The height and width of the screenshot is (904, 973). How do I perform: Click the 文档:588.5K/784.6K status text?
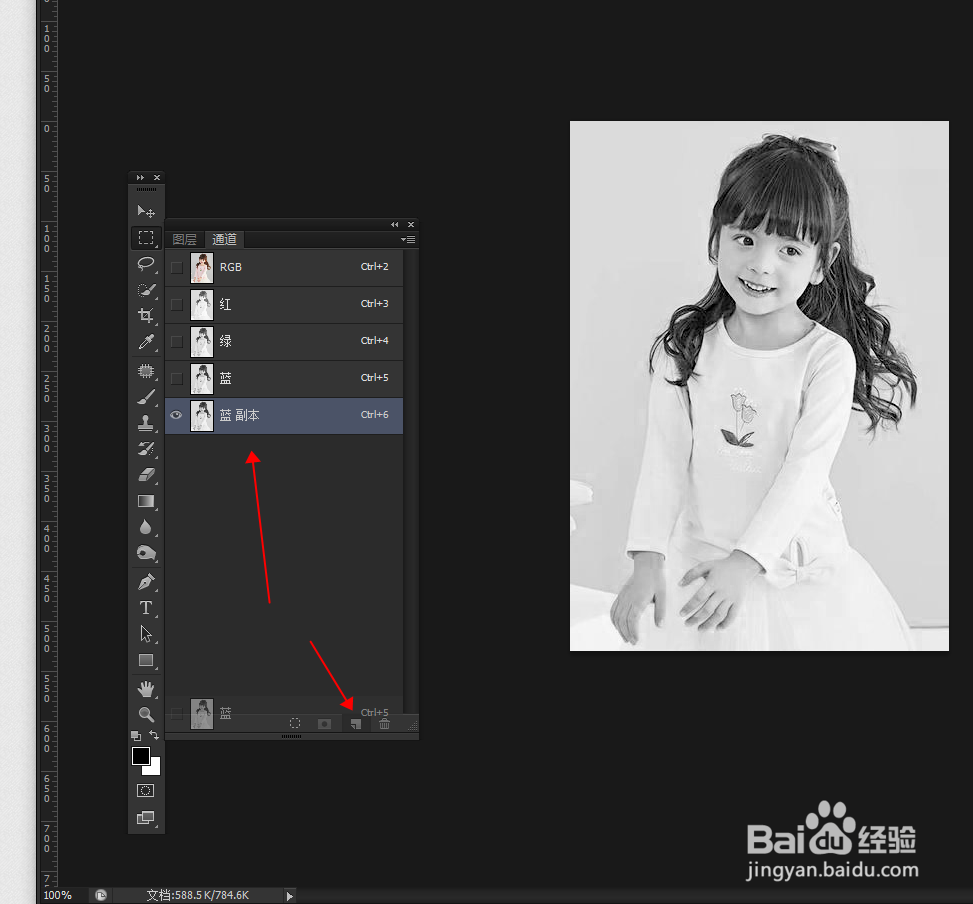[x=197, y=895]
